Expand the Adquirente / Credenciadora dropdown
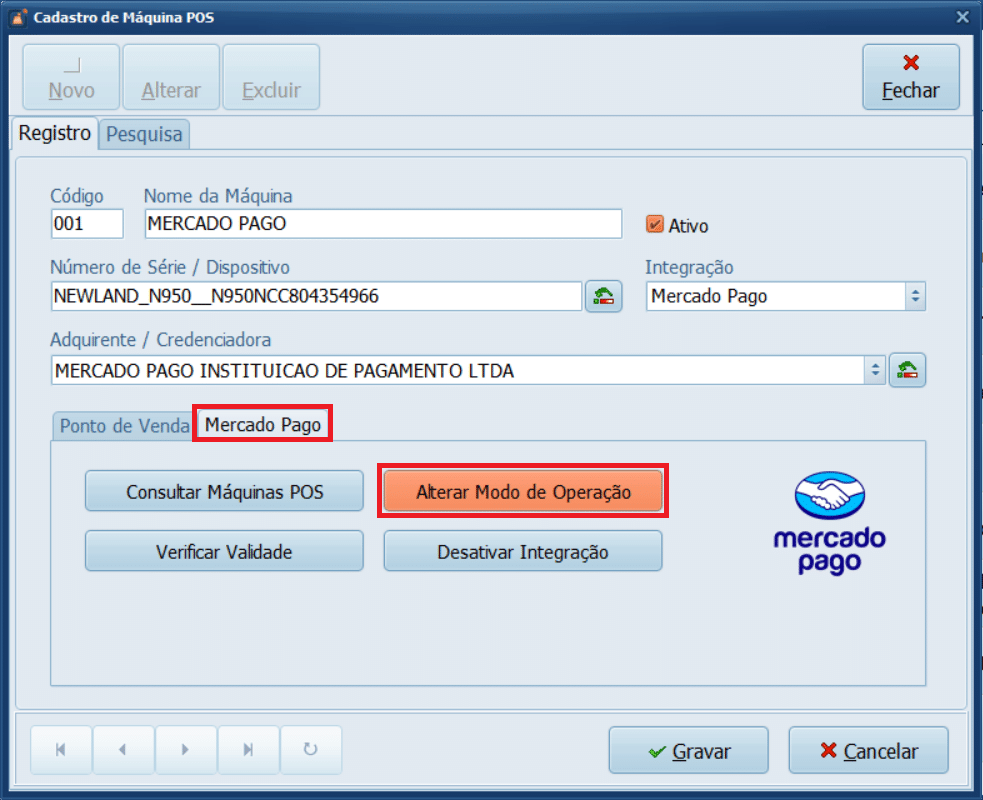Viewport: 983px width, 800px height. (875, 370)
